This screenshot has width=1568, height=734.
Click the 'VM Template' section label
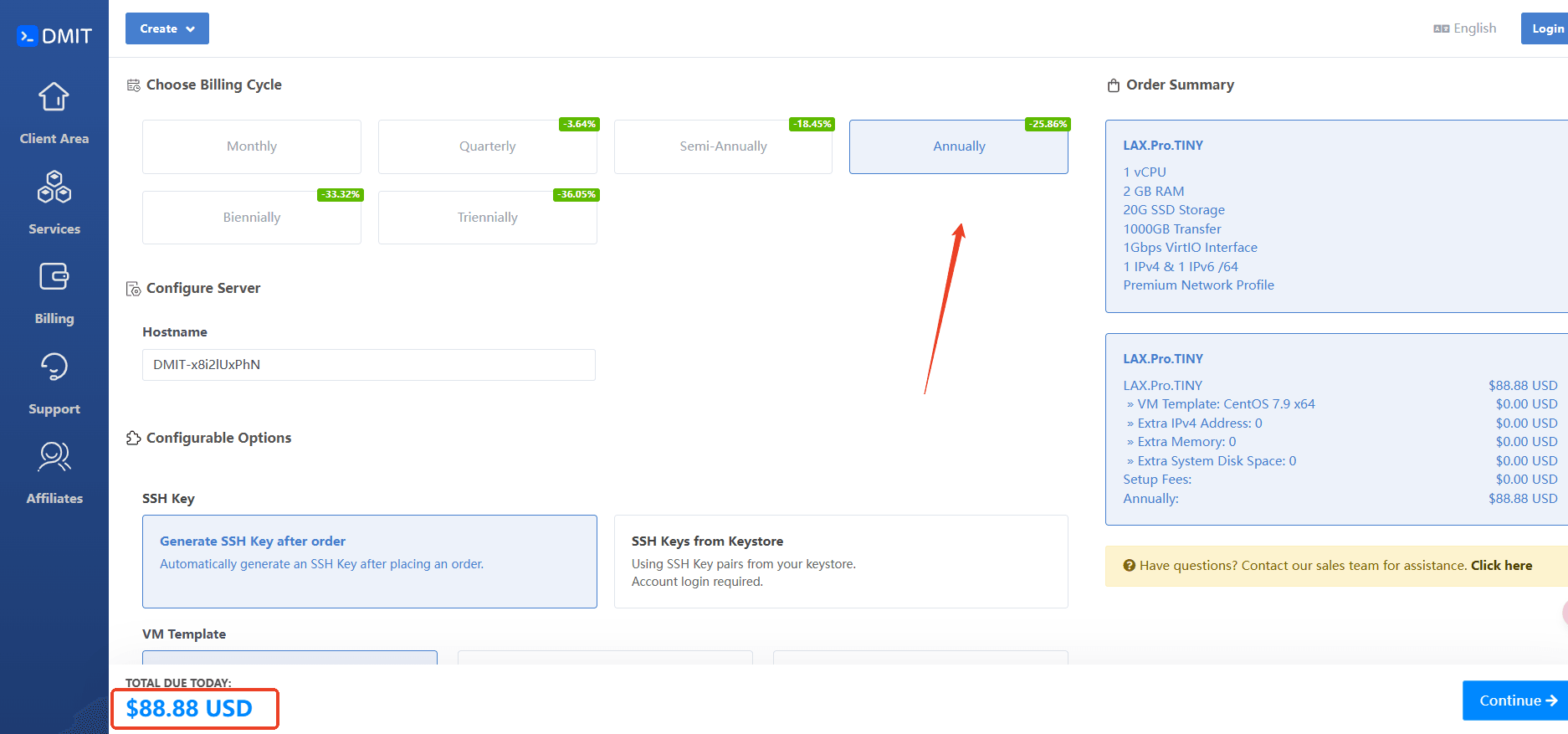tap(184, 634)
